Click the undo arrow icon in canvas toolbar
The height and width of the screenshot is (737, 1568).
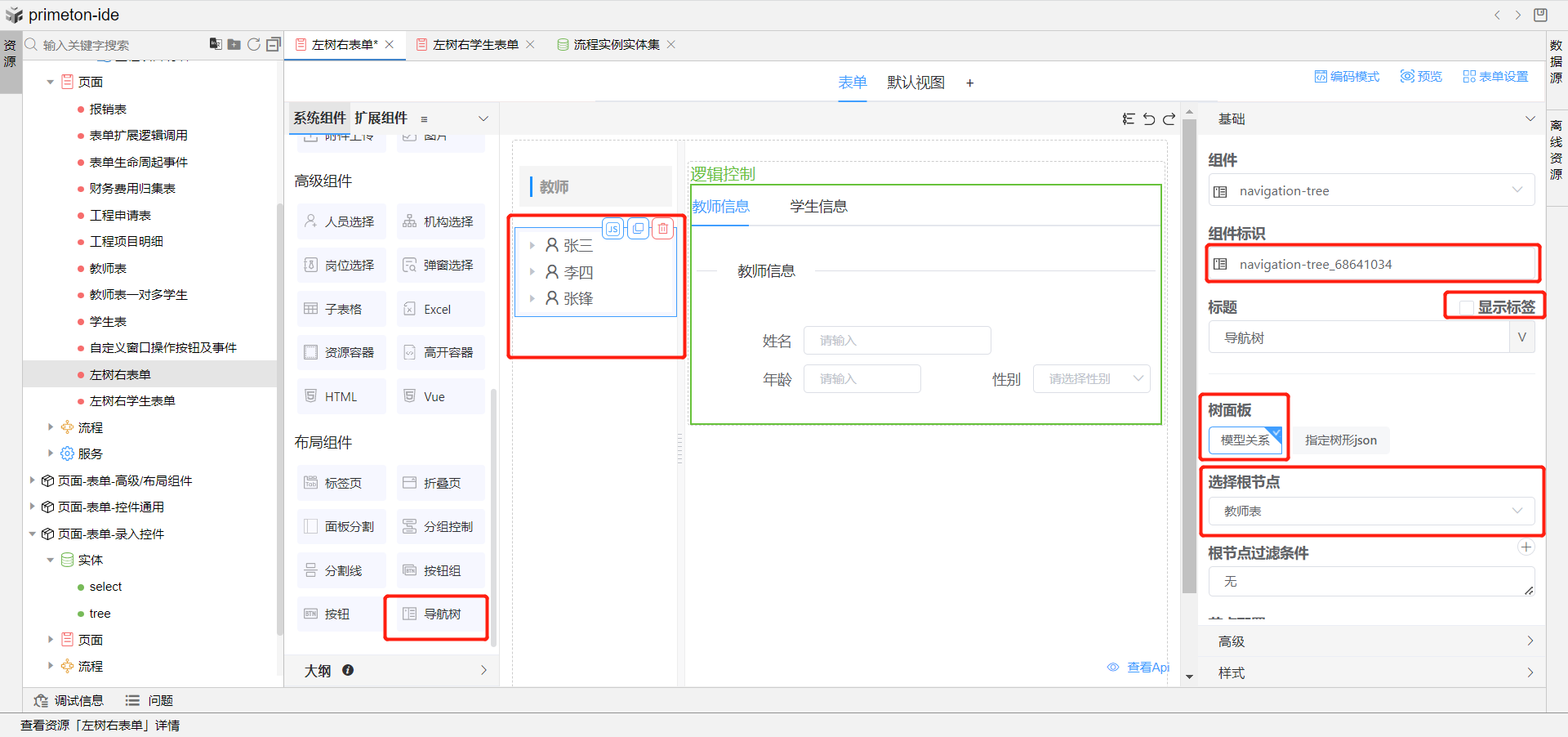(x=1149, y=119)
